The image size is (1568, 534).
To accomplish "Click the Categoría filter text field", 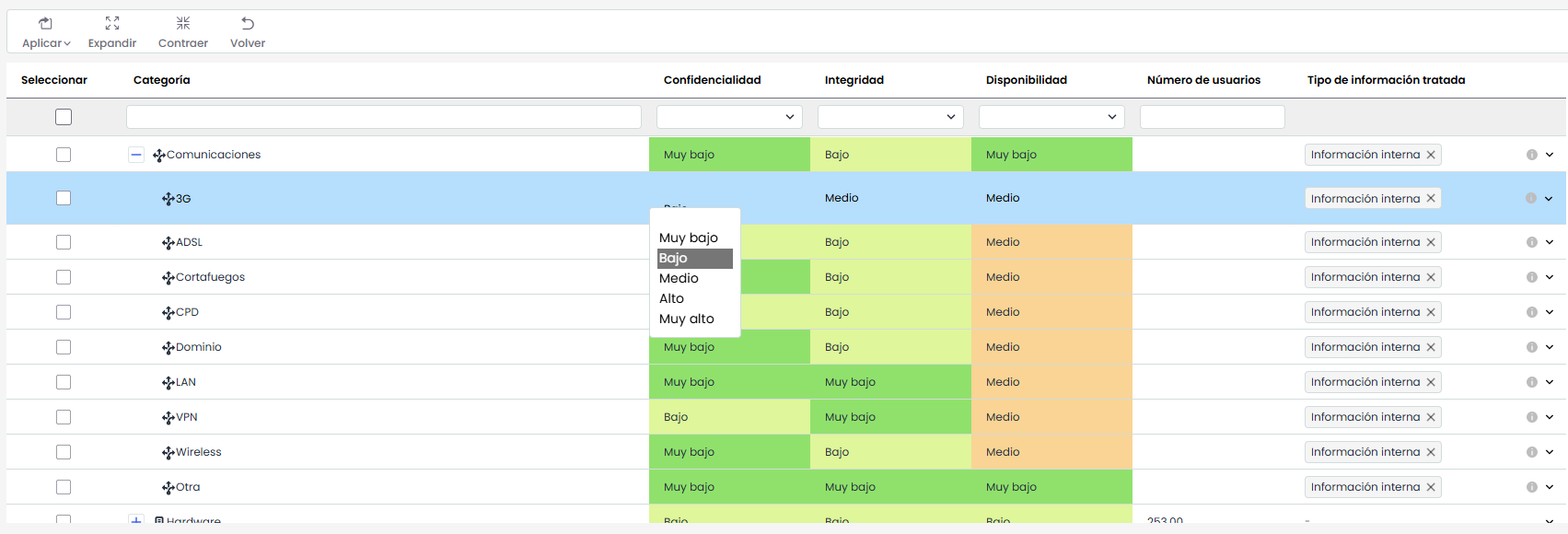I will [384, 117].
